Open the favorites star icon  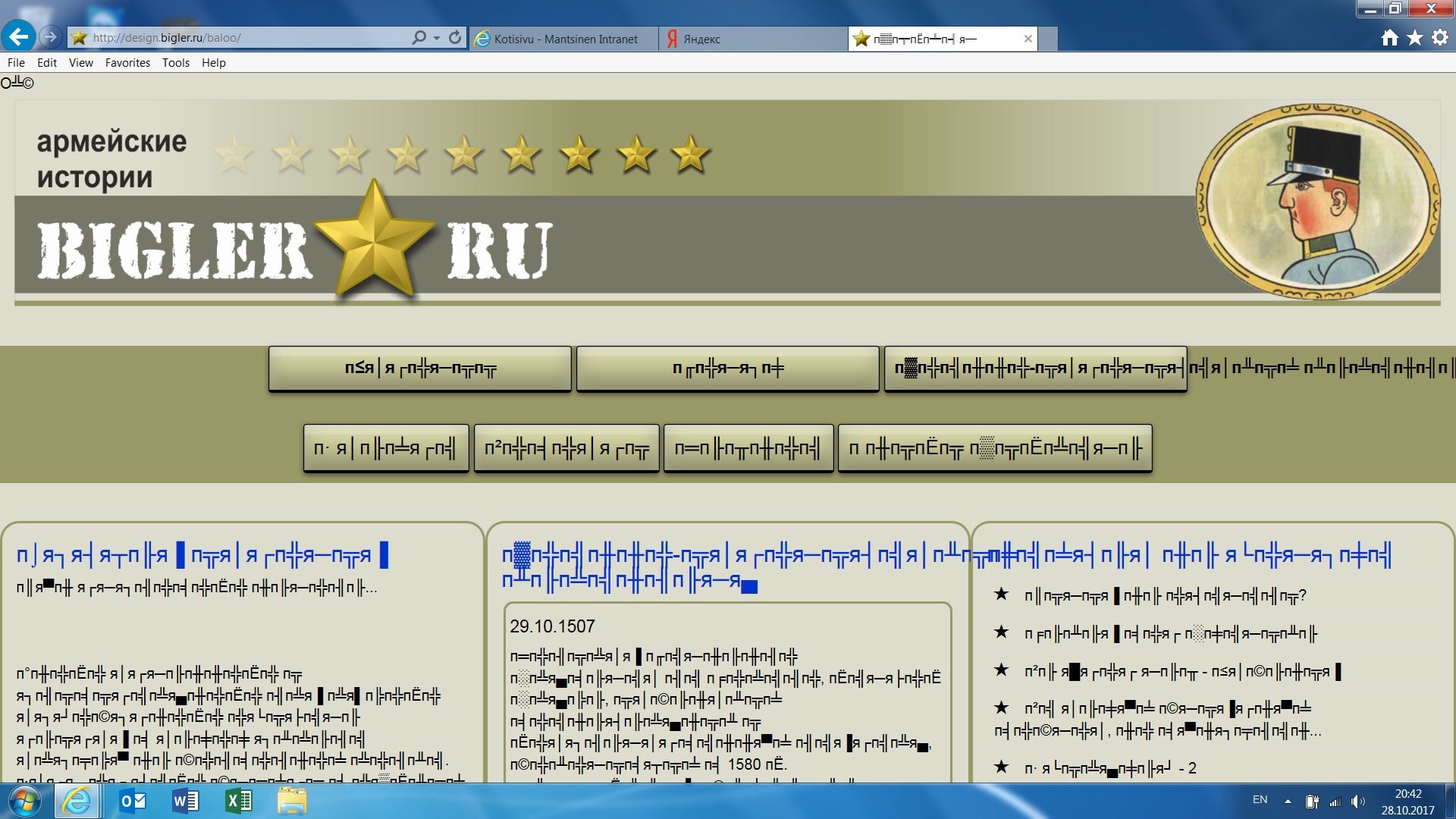pyautogui.click(x=1415, y=38)
